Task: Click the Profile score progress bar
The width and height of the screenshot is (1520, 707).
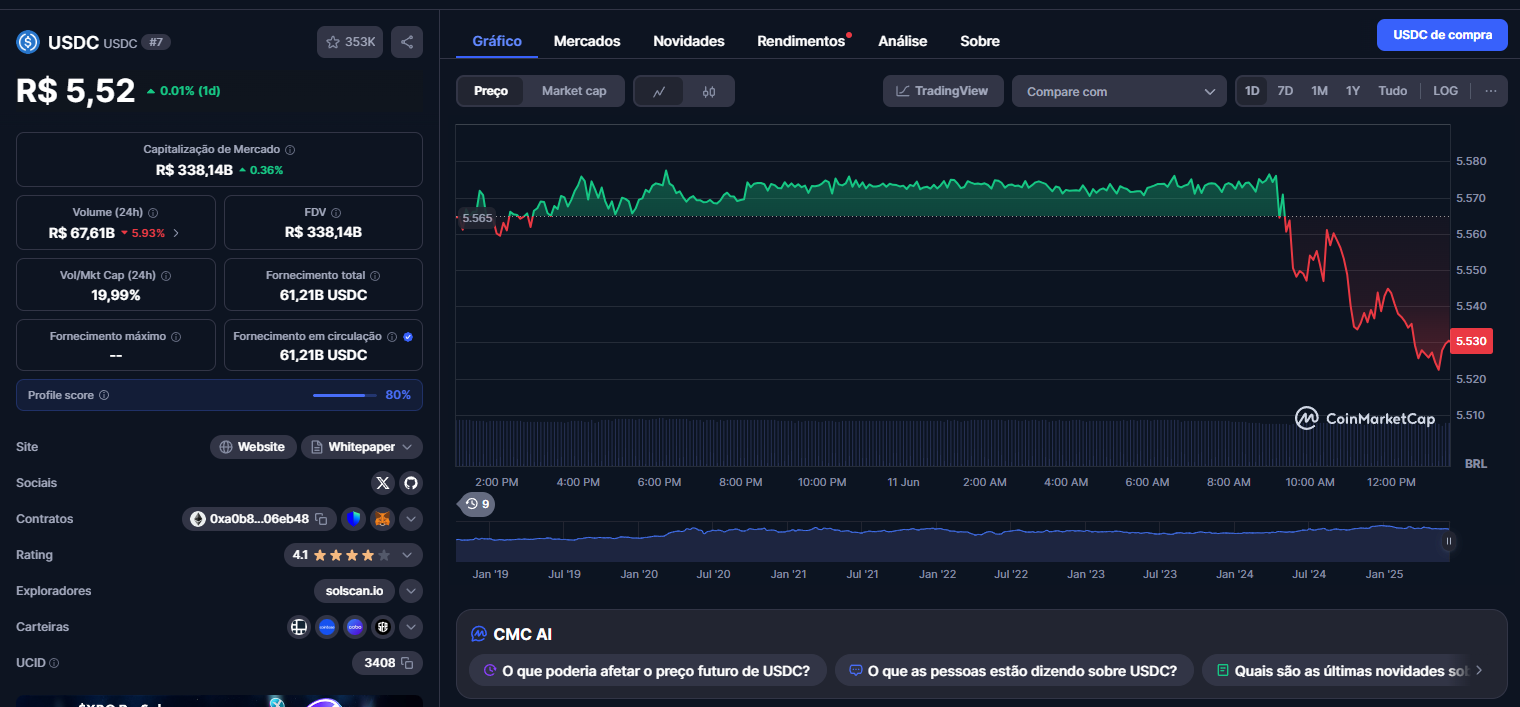Action: tap(345, 395)
